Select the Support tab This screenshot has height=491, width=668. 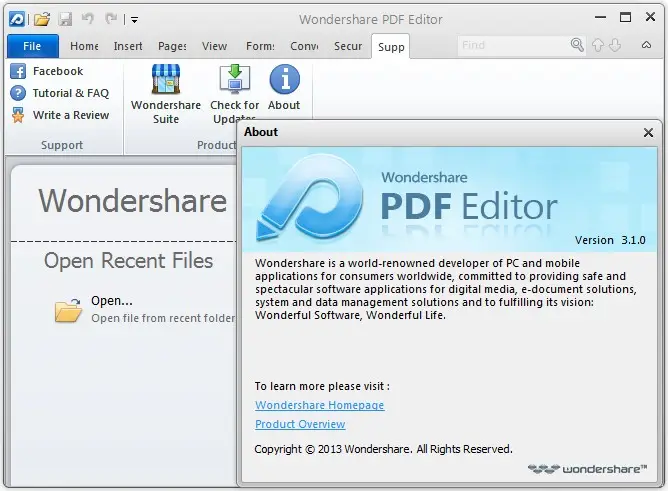click(391, 47)
